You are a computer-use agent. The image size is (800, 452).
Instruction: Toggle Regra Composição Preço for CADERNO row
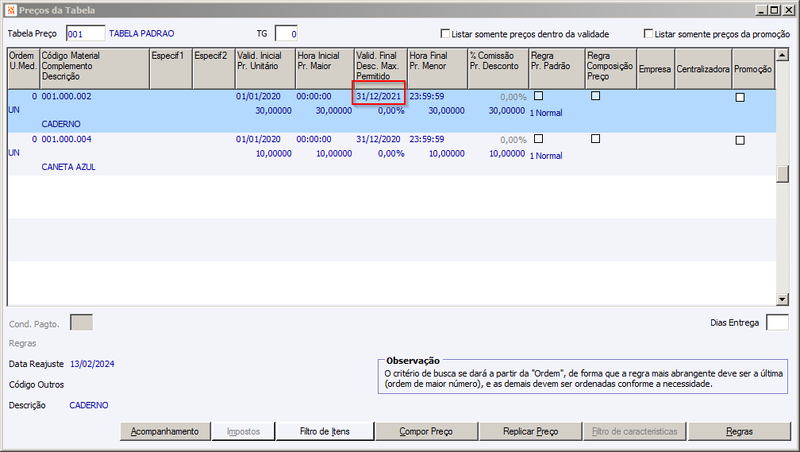[595, 95]
